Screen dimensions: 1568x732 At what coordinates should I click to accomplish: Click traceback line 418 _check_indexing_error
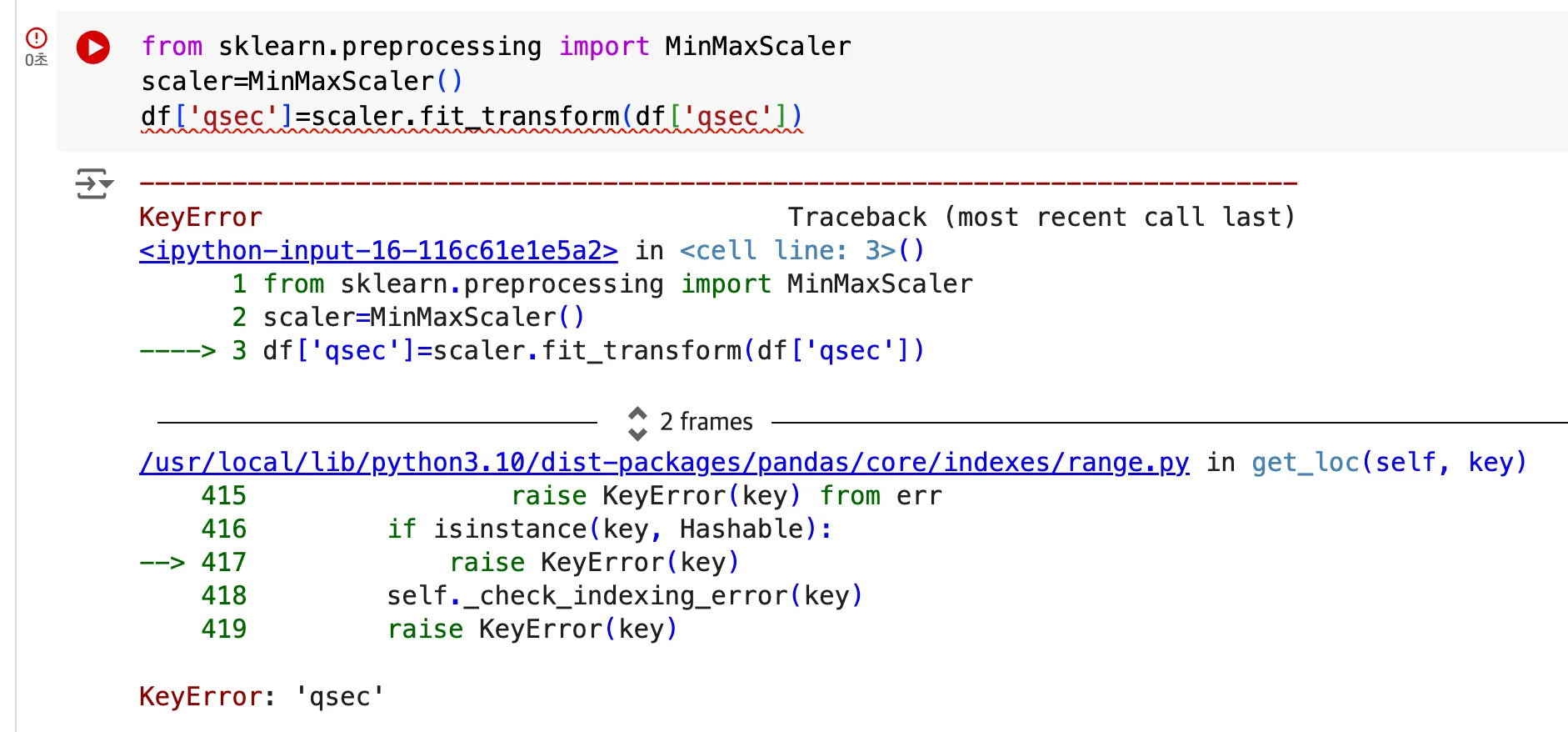[x=532, y=595]
